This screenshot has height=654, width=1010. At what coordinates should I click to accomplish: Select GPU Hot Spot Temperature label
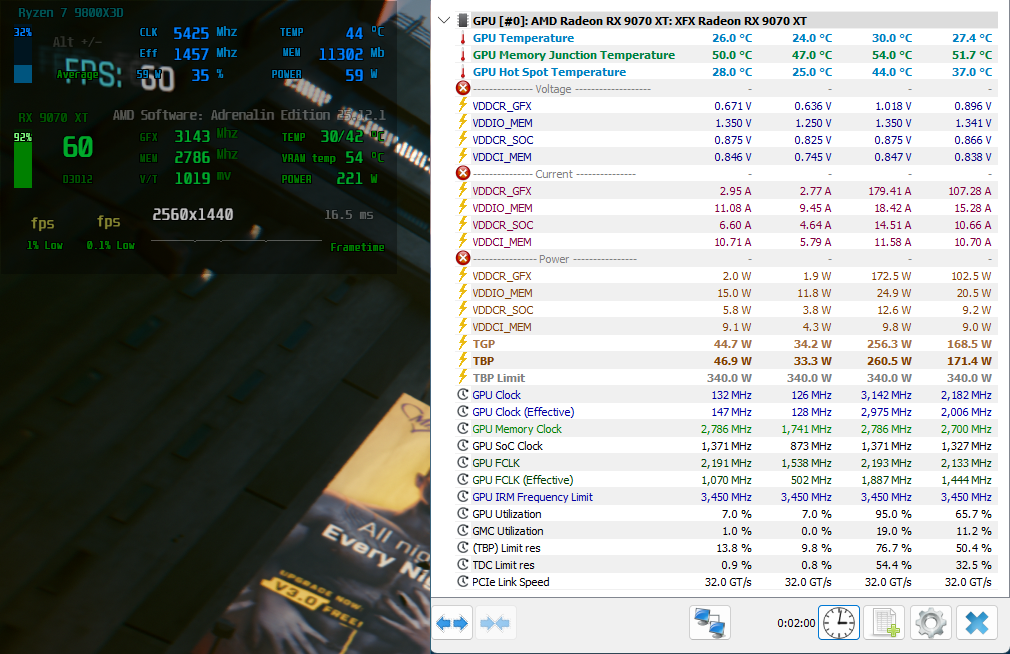coord(549,72)
